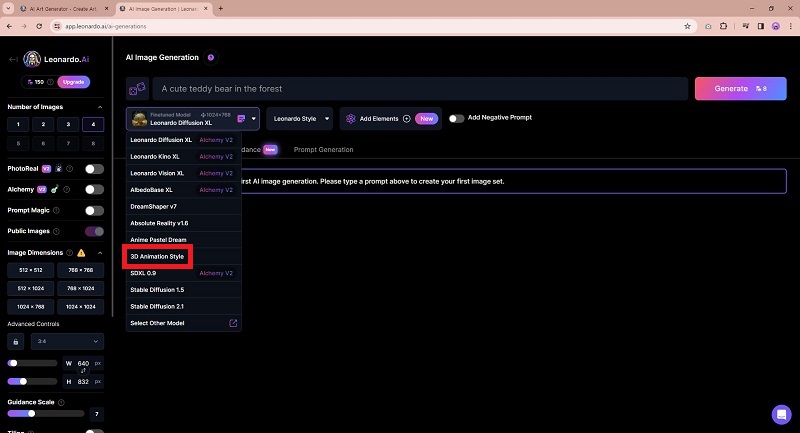Toggle the Prompt Magic switch
Viewport: 800px width, 433px height.
pos(94,211)
